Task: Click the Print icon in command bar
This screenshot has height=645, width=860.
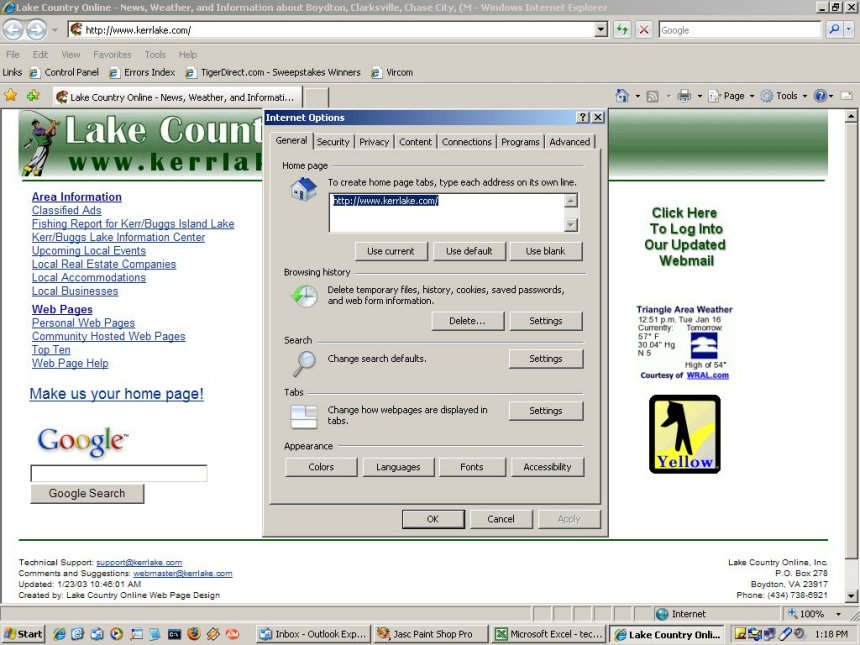Action: tap(684, 96)
